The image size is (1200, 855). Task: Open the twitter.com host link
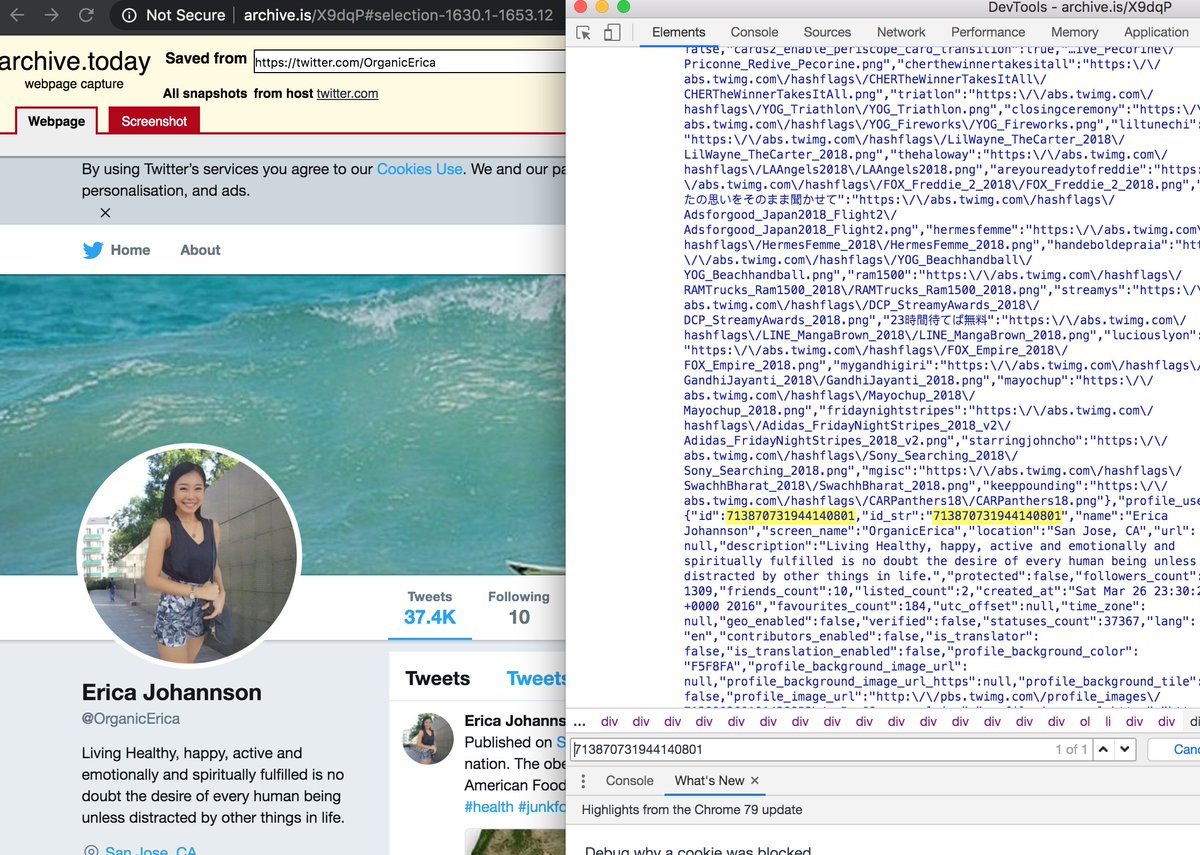coord(347,93)
